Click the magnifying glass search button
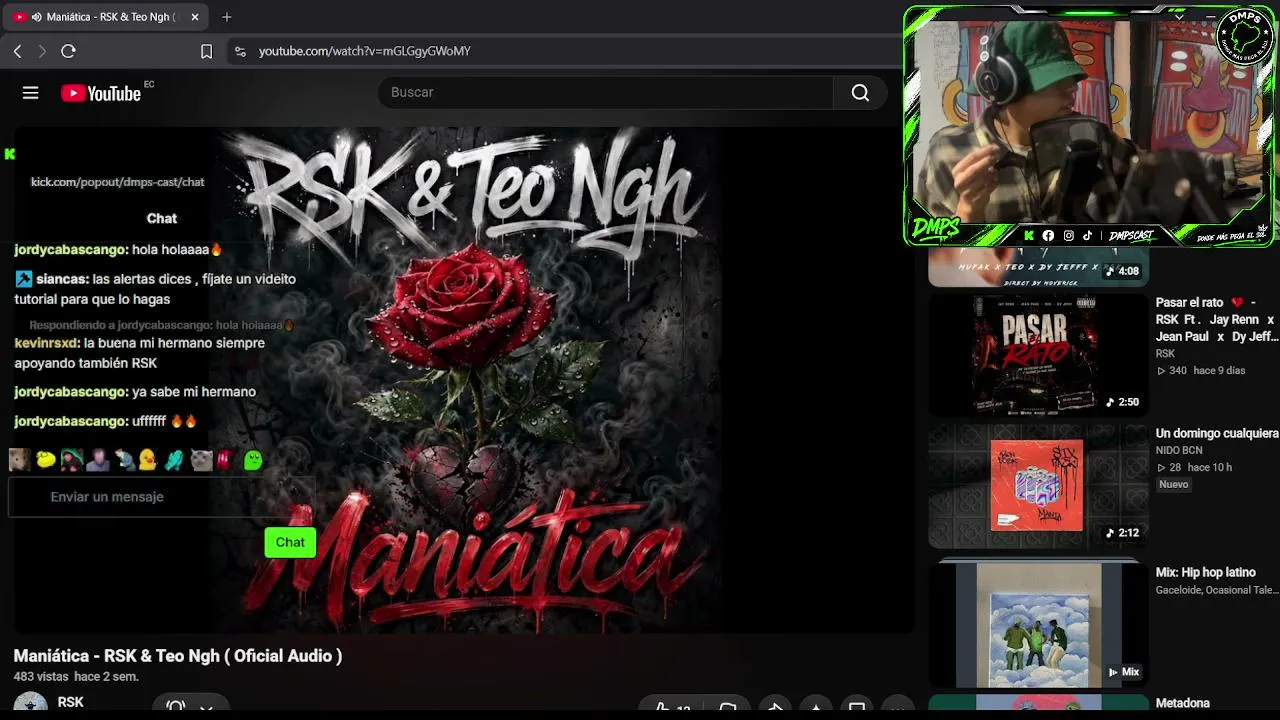The image size is (1280, 720). [860, 92]
